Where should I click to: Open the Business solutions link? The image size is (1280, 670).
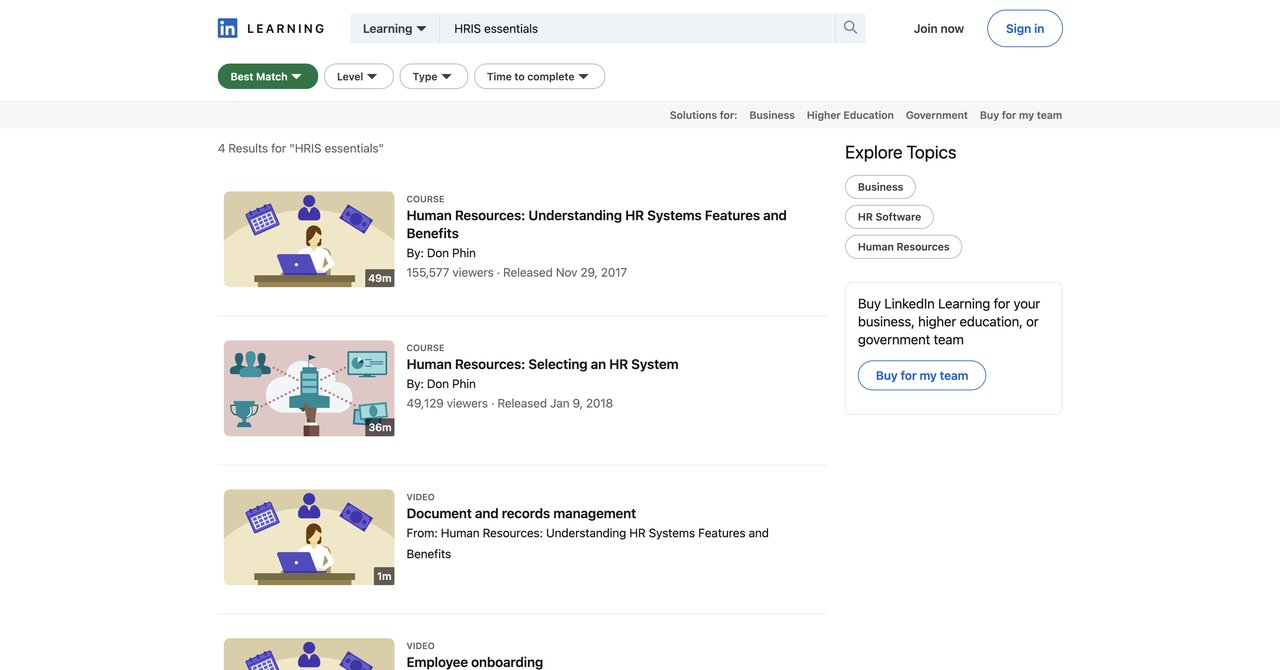click(772, 115)
